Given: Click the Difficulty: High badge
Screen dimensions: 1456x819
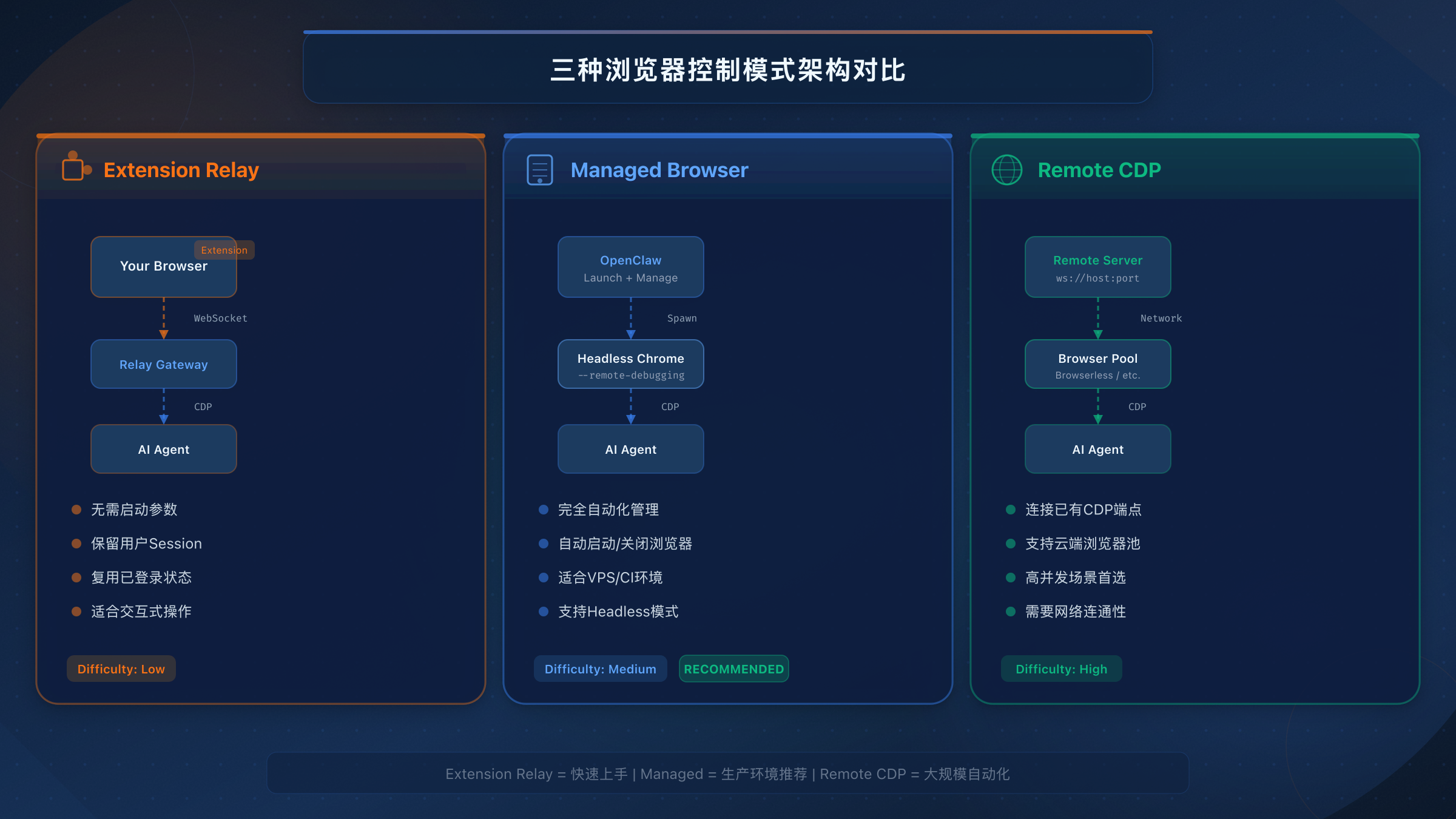Looking at the screenshot, I should pyautogui.click(x=1061, y=669).
